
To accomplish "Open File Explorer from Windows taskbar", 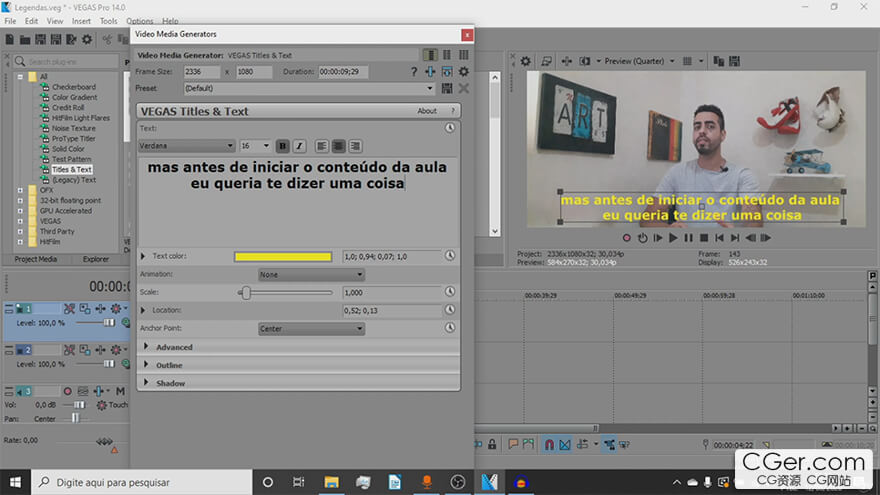I will pyautogui.click(x=331, y=482).
